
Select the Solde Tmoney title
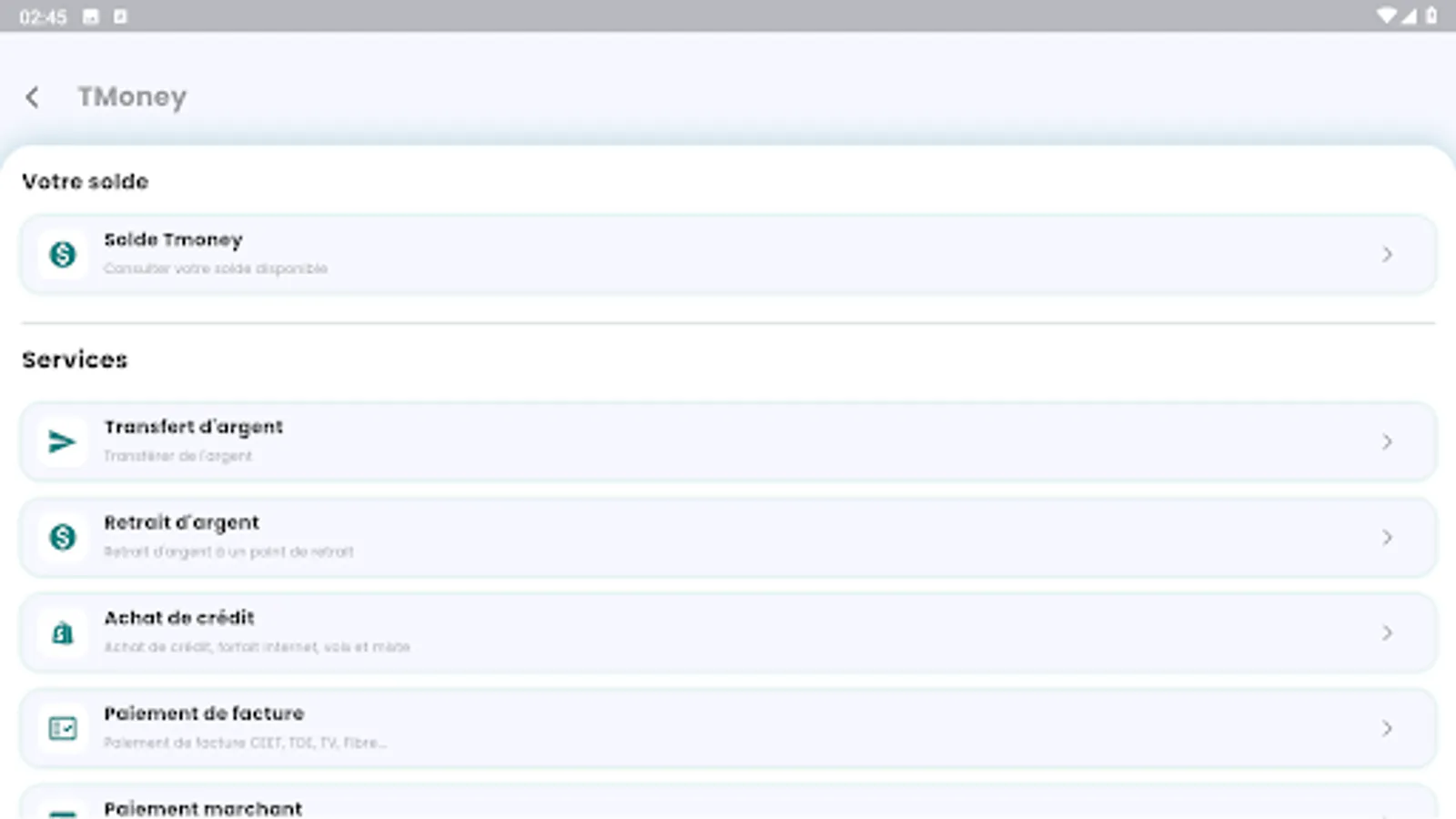(x=173, y=240)
